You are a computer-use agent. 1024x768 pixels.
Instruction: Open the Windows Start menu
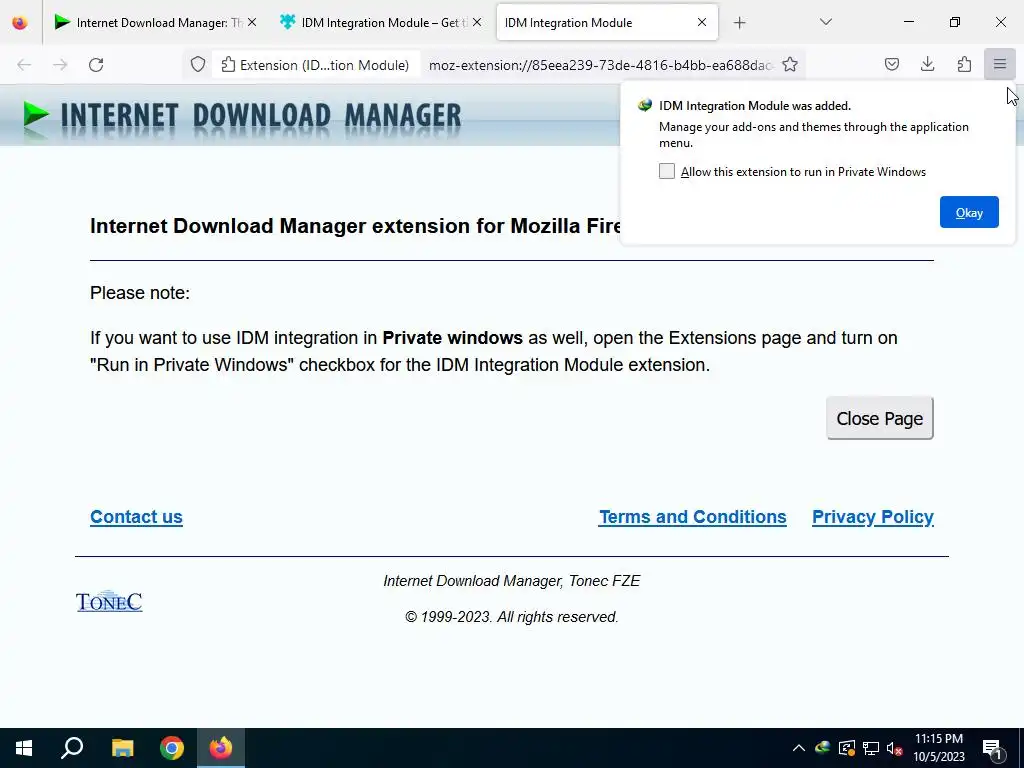[x=24, y=748]
